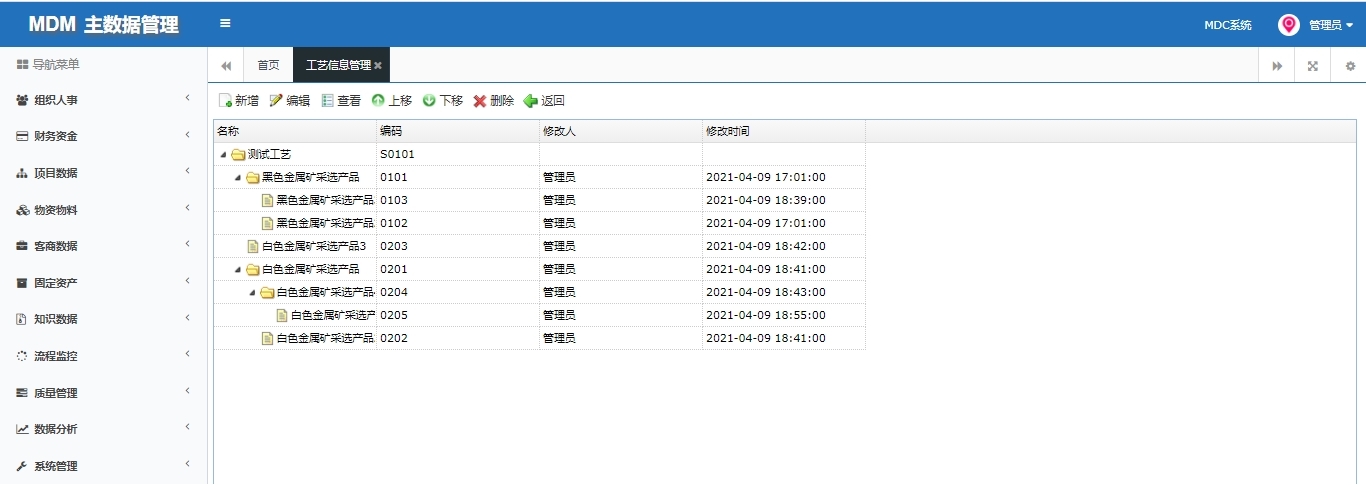This screenshot has height=485, width=1366.
Task: Click the user avatar icon
Action: 1289,25
